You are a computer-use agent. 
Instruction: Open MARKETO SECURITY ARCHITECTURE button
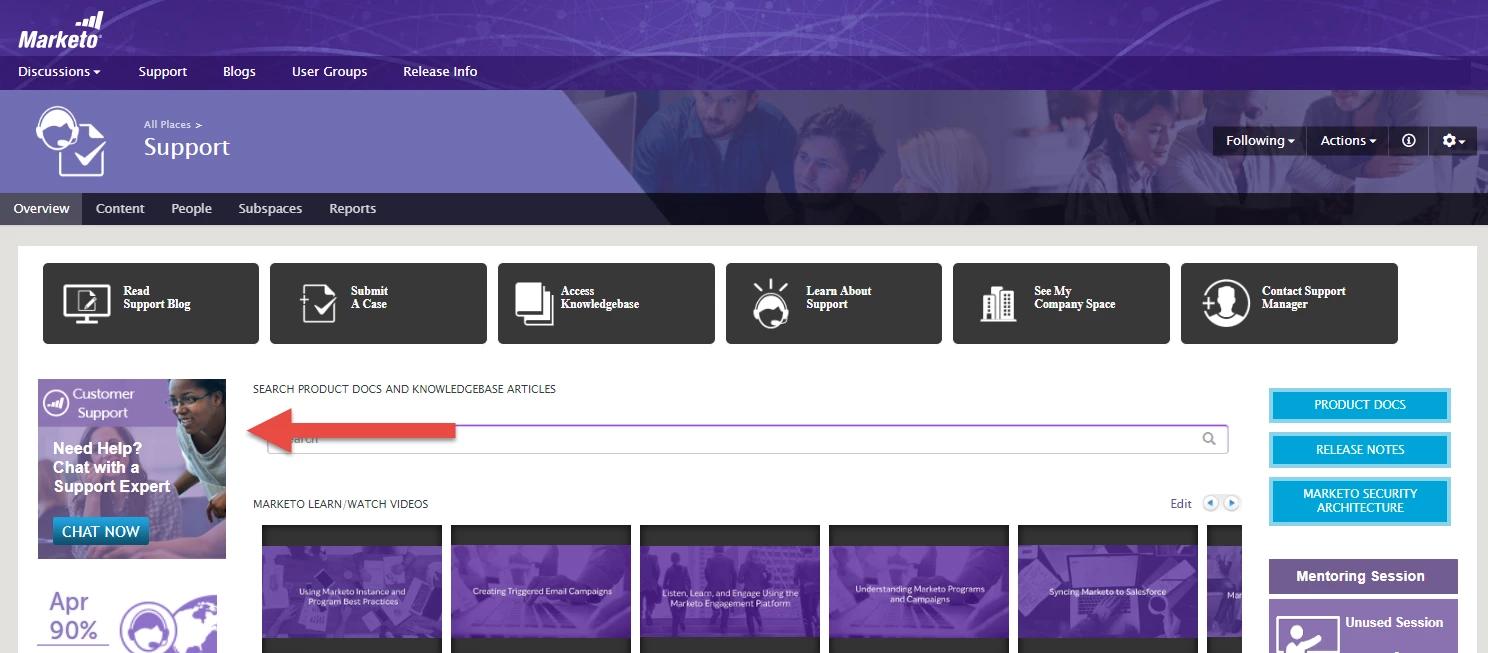tap(1360, 501)
